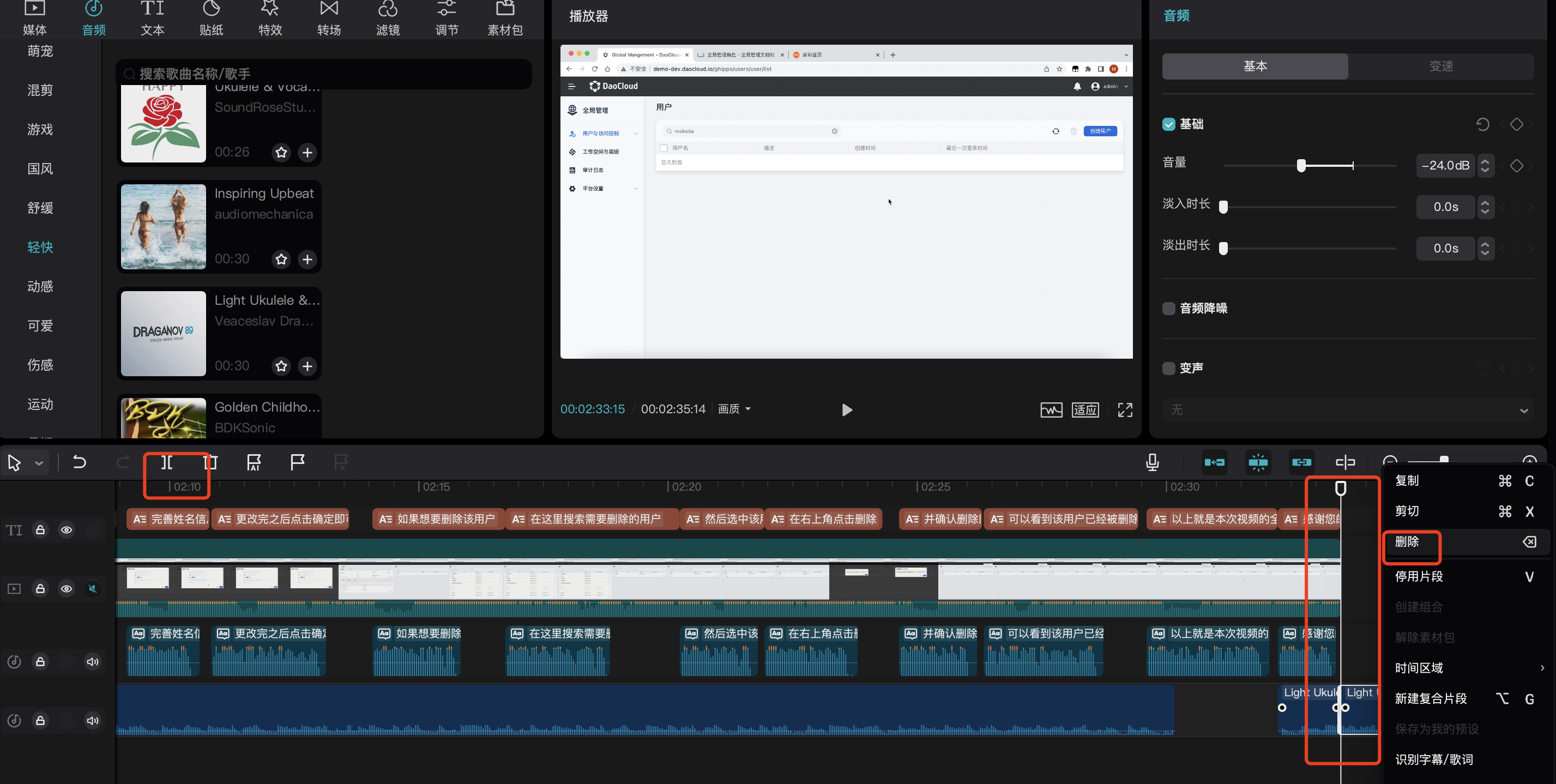Play the video in the player
The width and height of the screenshot is (1556, 784).
pyautogui.click(x=846, y=410)
